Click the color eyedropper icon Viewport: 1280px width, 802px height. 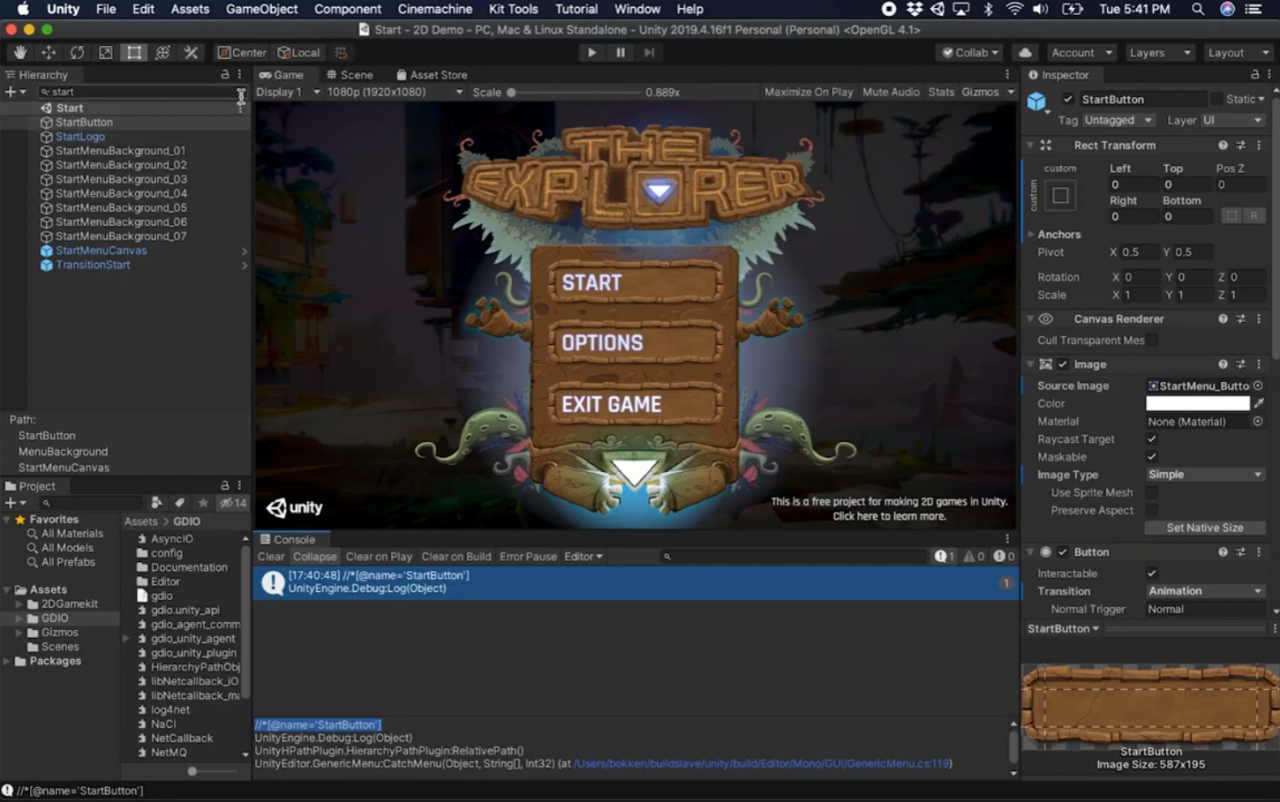click(x=1259, y=403)
